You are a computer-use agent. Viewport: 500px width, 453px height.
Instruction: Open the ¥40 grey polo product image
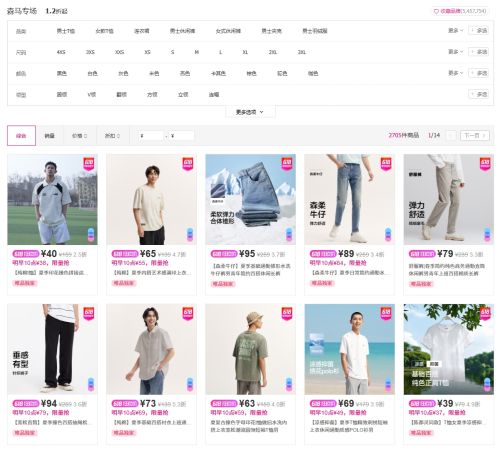[x=52, y=199]
